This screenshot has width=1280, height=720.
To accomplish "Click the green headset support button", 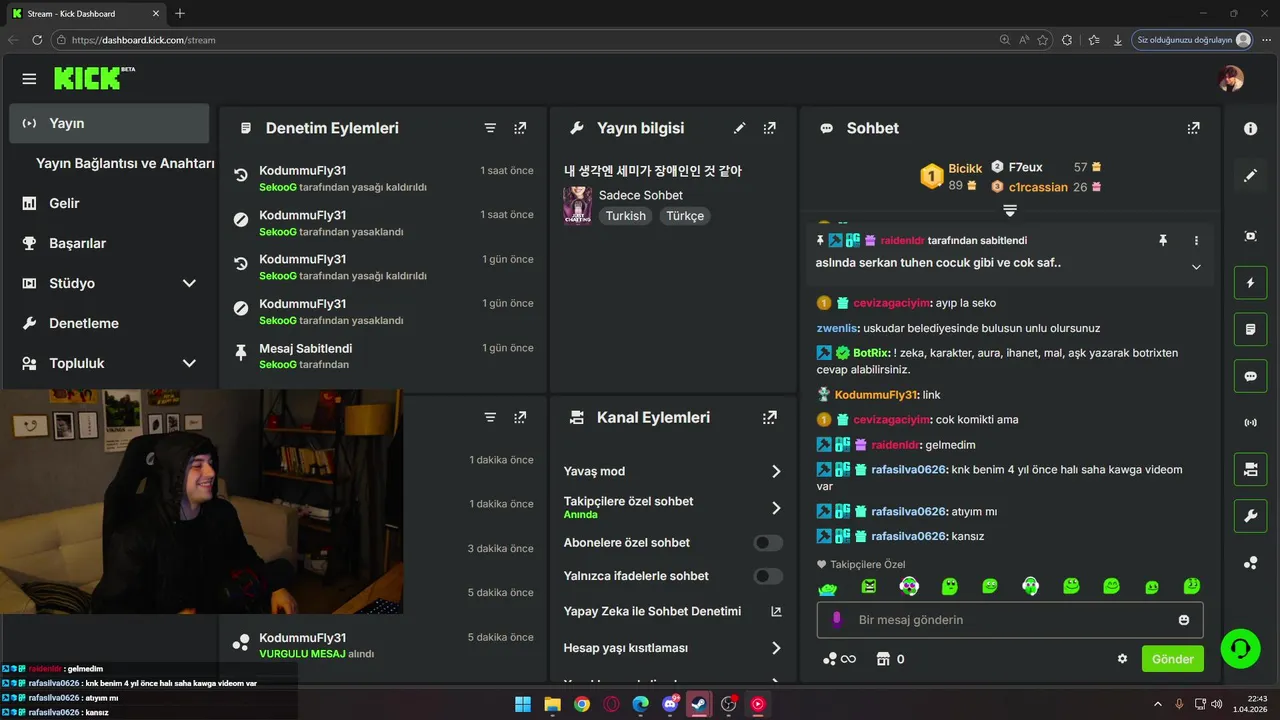I will pos(1241,647).
